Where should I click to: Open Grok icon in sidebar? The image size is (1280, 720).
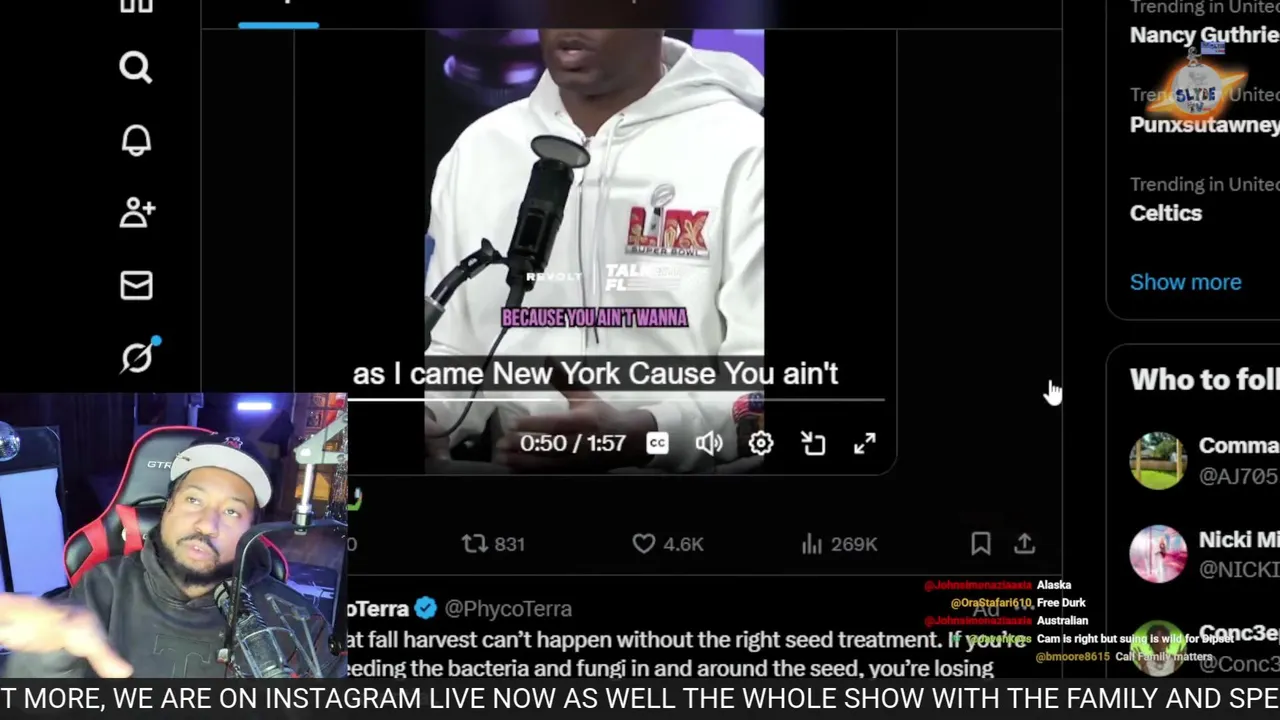tap(139, 356)
